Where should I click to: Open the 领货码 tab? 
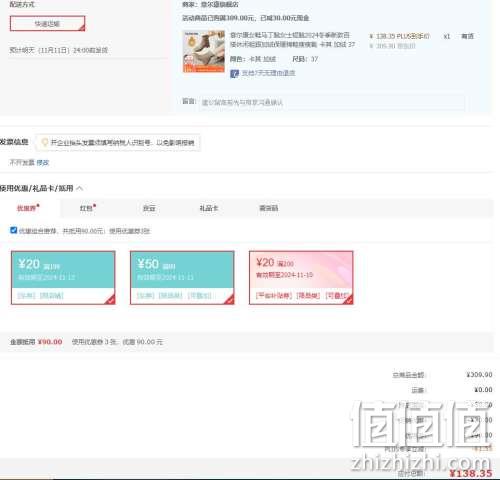(269, 208)
